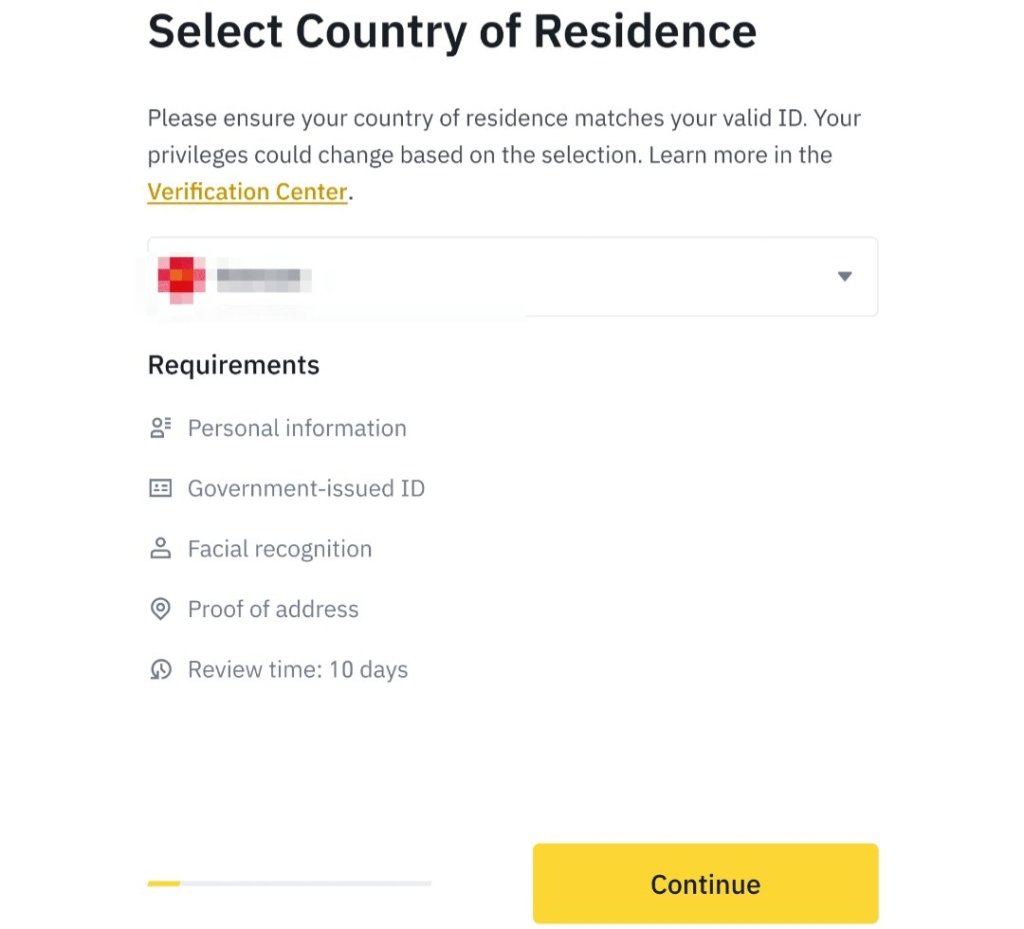Click the blurred country flag icon
Screen dimensions: 1024x929
pyautogui.click(x=181, y=276)
